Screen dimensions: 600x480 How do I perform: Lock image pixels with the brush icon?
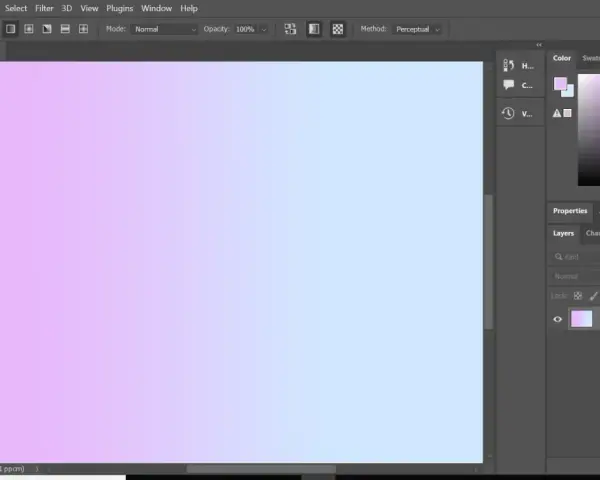click(593, 296)
